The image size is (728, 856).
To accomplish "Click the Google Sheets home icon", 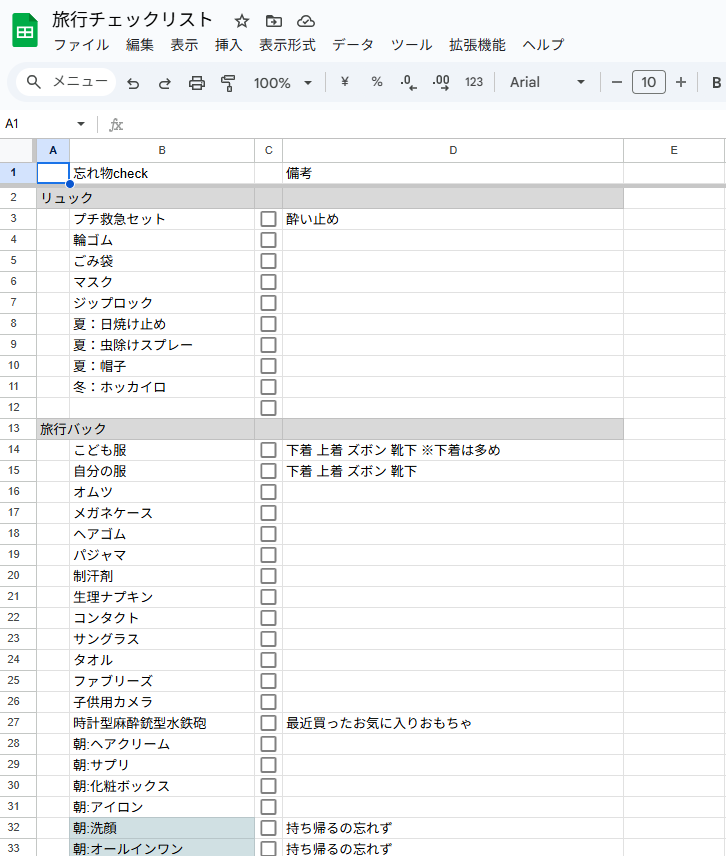I will (x=25, y=31).
